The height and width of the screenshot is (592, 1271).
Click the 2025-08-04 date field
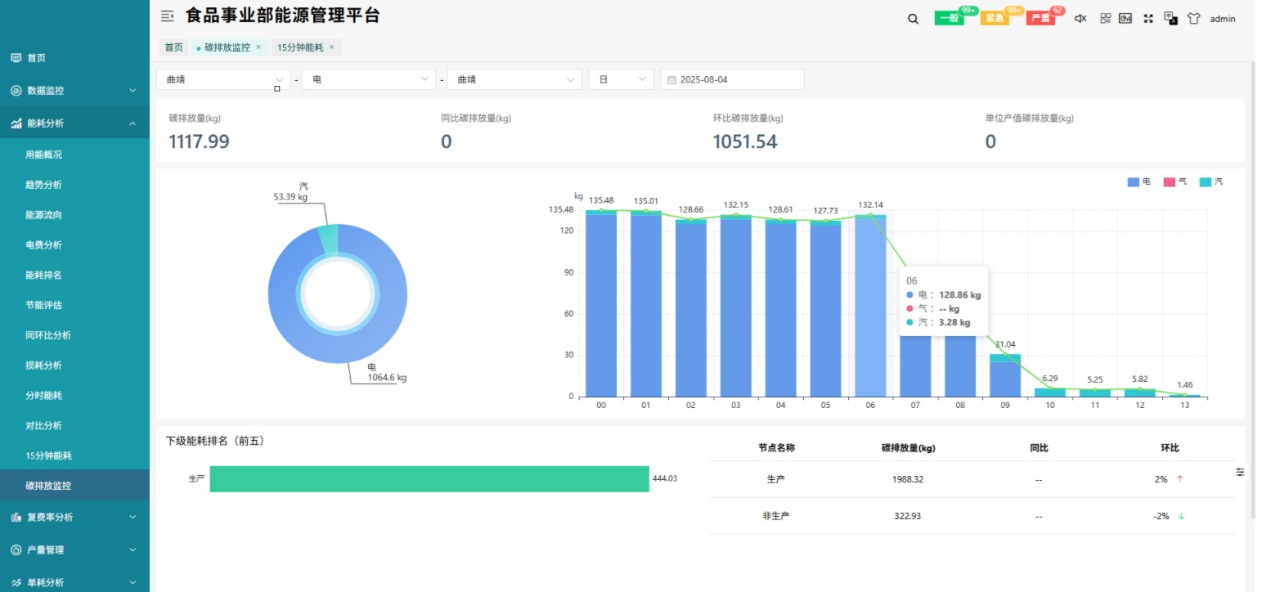point(731,79)
